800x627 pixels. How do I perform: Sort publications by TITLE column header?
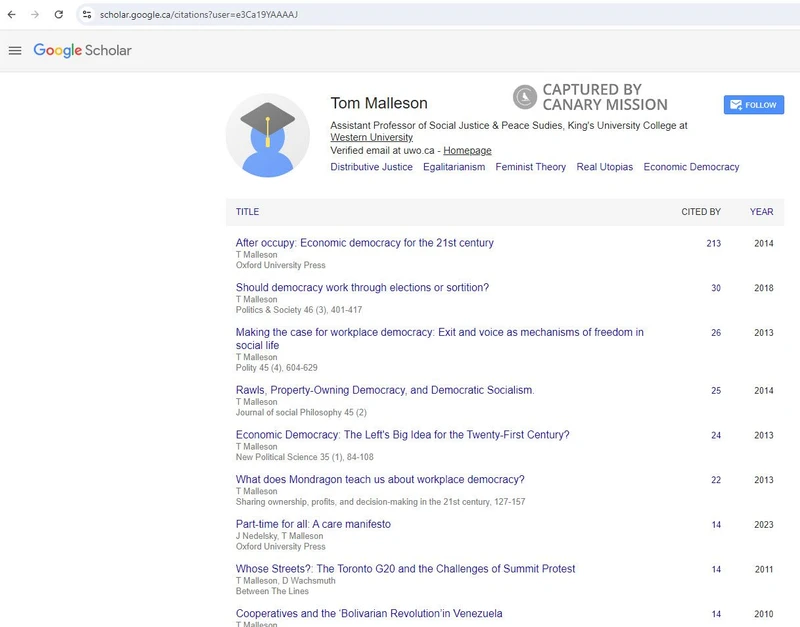[247, 212]
